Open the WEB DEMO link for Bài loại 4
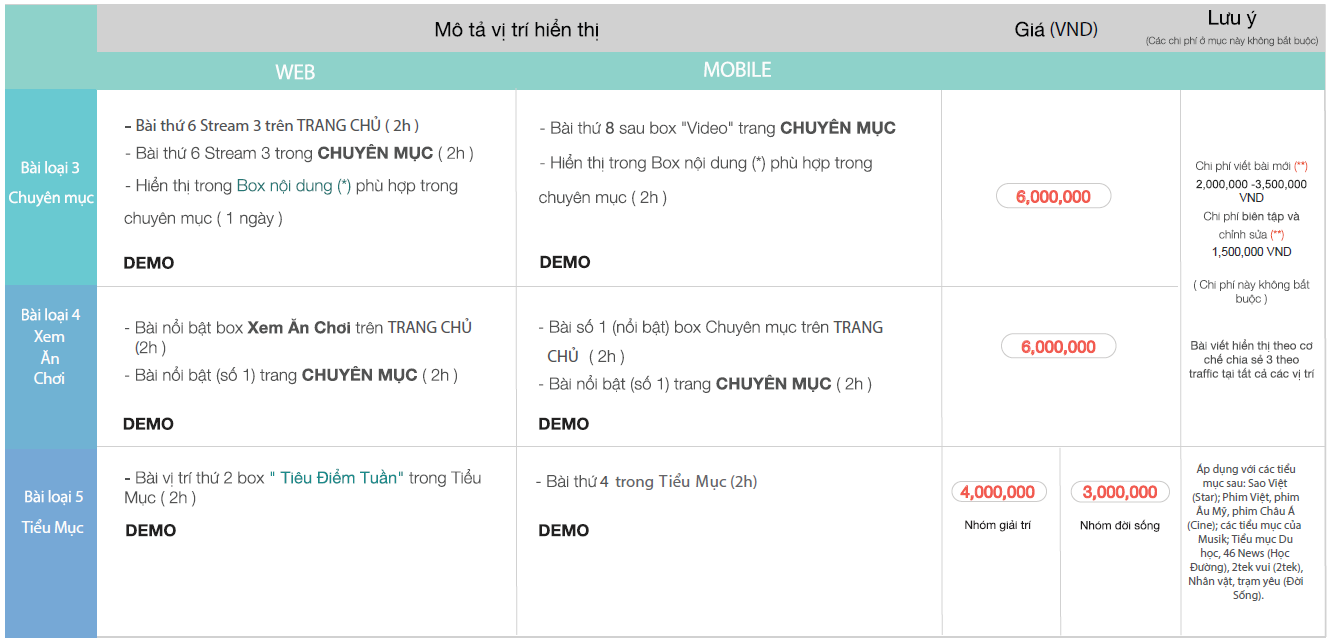The width and height of the screenshot is (1331, 643). (x=149, y=424)
